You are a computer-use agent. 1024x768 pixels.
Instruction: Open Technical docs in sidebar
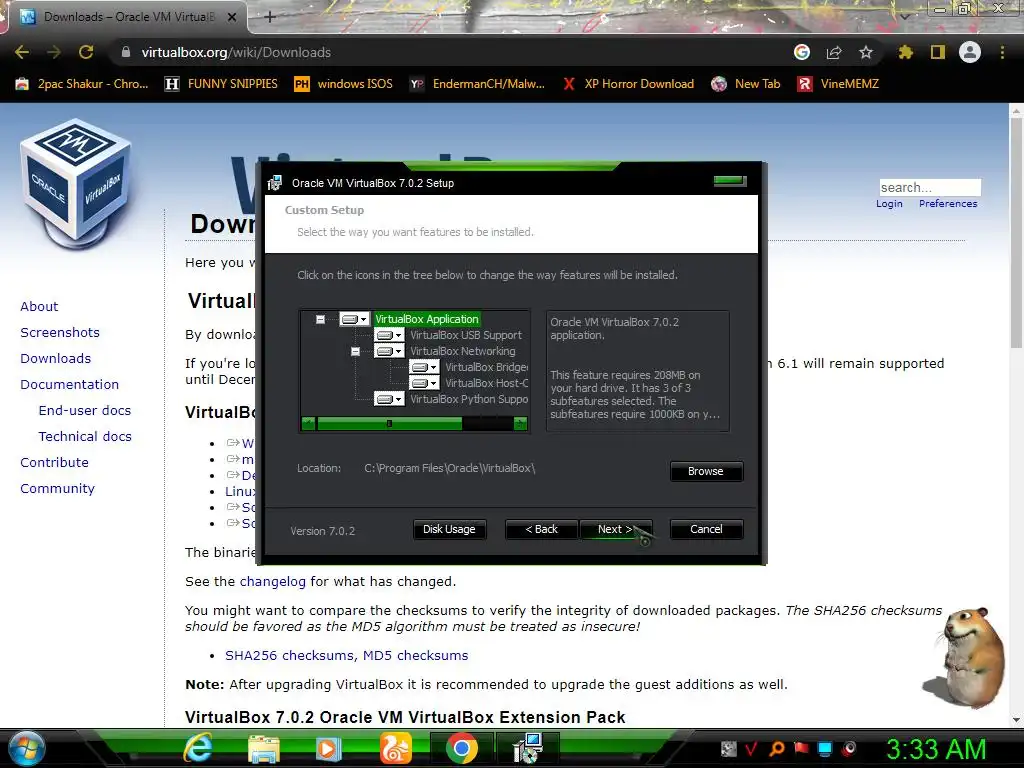tap(85, 436)
